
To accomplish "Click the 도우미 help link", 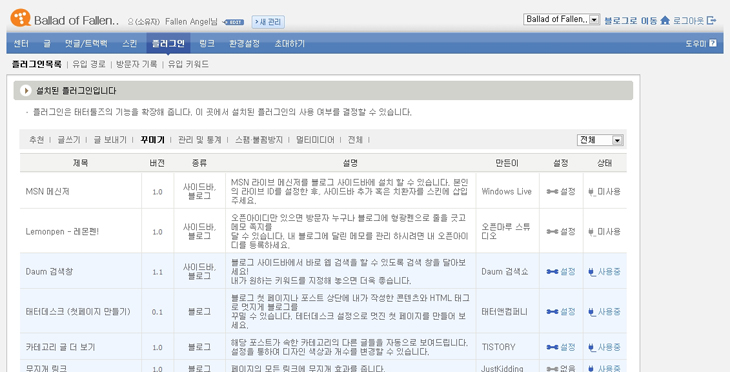I will 696,43.
